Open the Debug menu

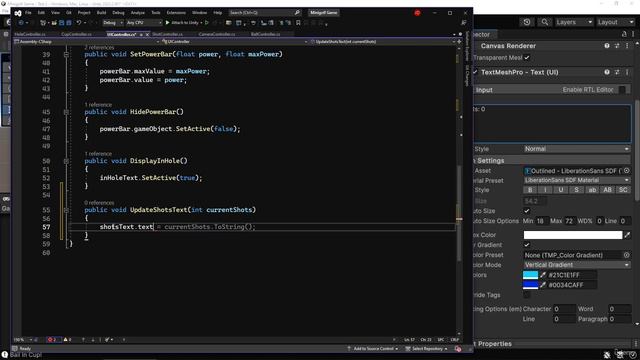tap(118, 13)
